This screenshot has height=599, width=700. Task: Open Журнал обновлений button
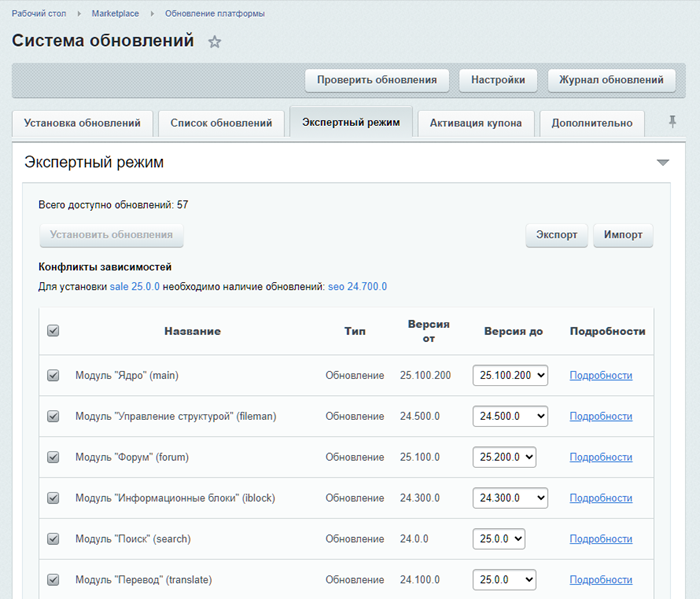pyautogui.click(x=612, y=80)
